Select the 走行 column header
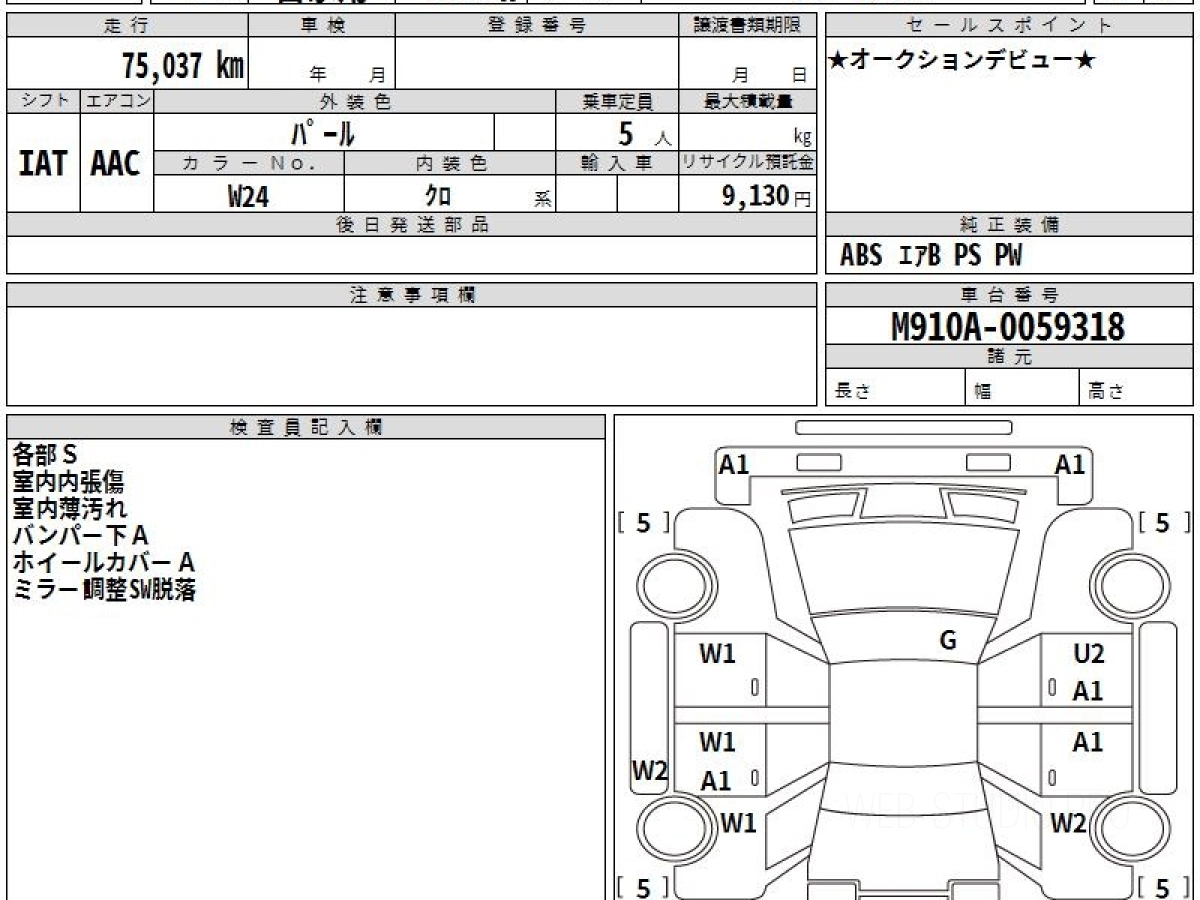The width and height of the screenshot is (1200, 900). pos(126,26)
